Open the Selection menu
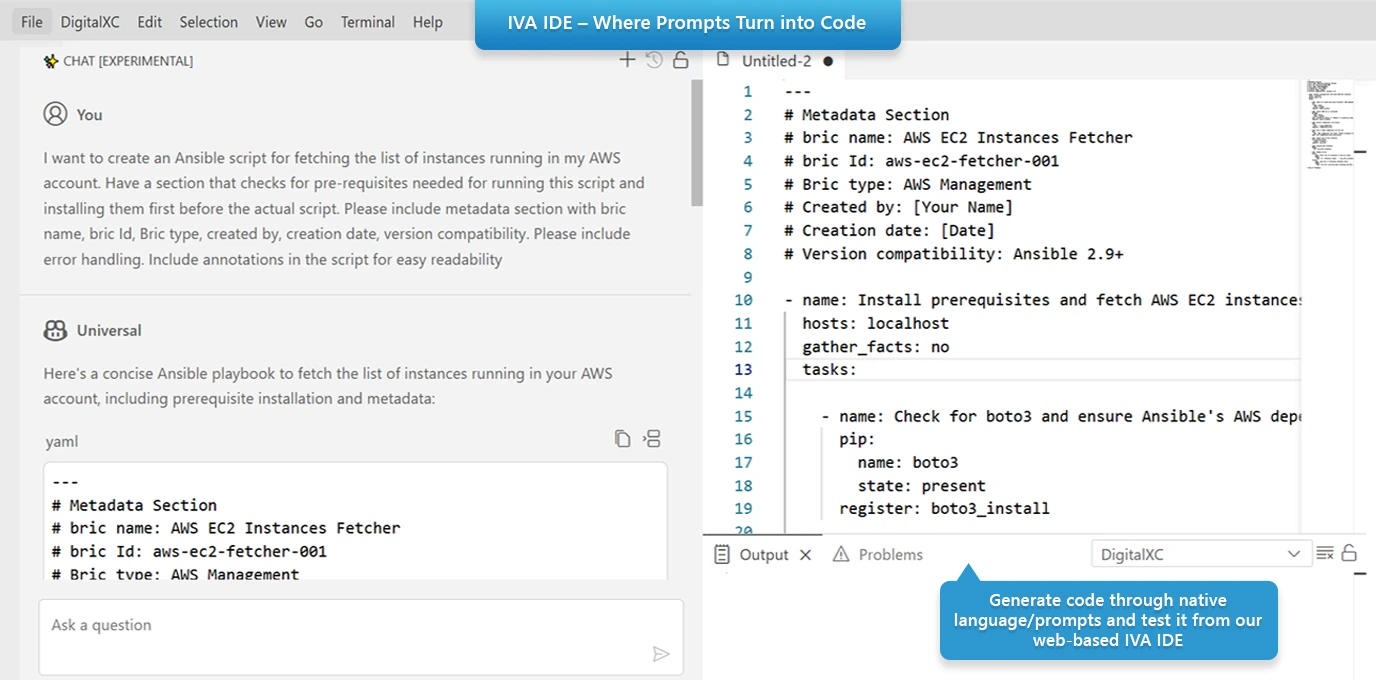This screenshot has height=680, width=1376. (209, 22)
